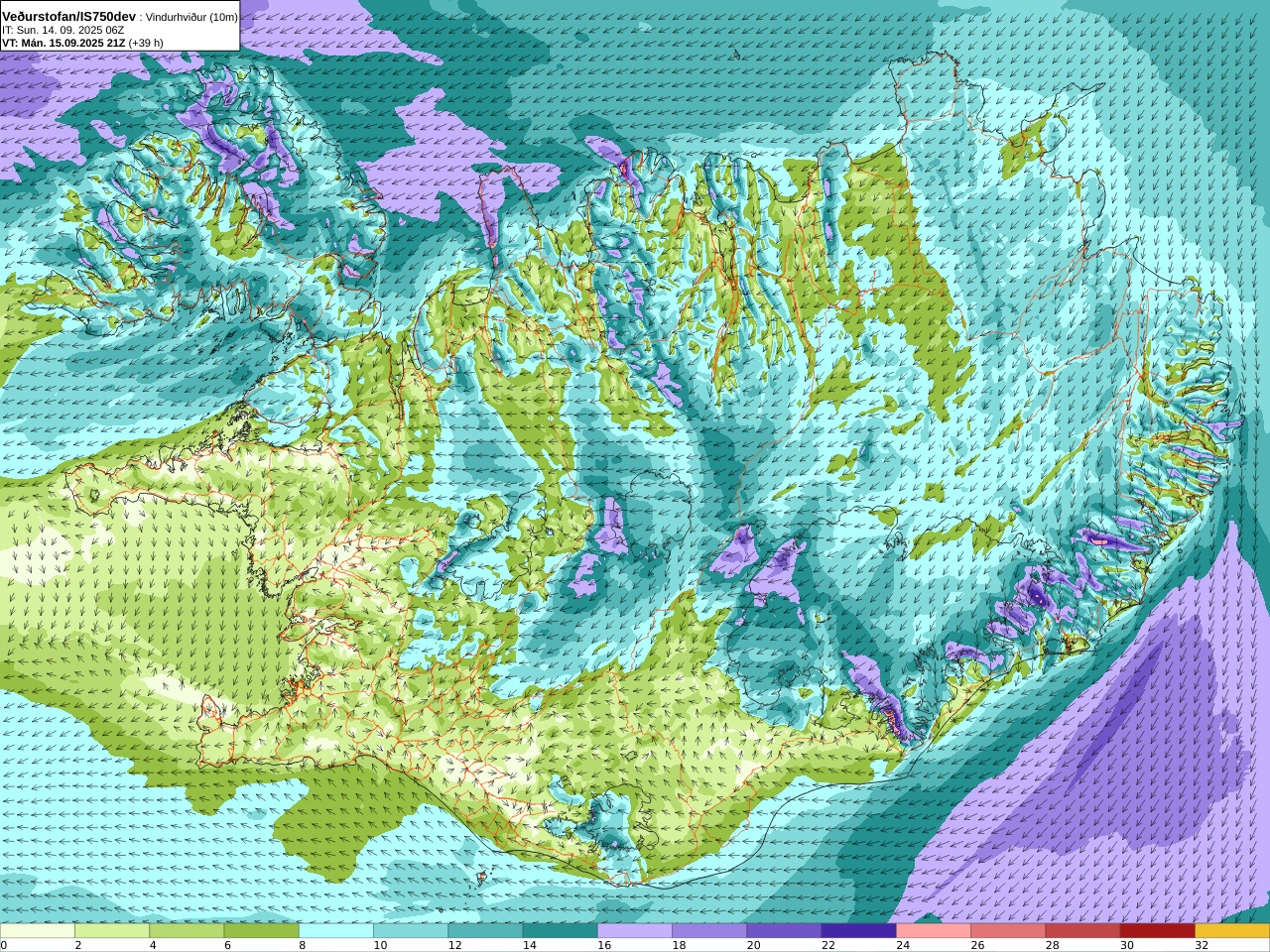Viewport: 1270px width, 952px height.
Task: Select the legend value label '14'
Action: click(x=529, y=945)
